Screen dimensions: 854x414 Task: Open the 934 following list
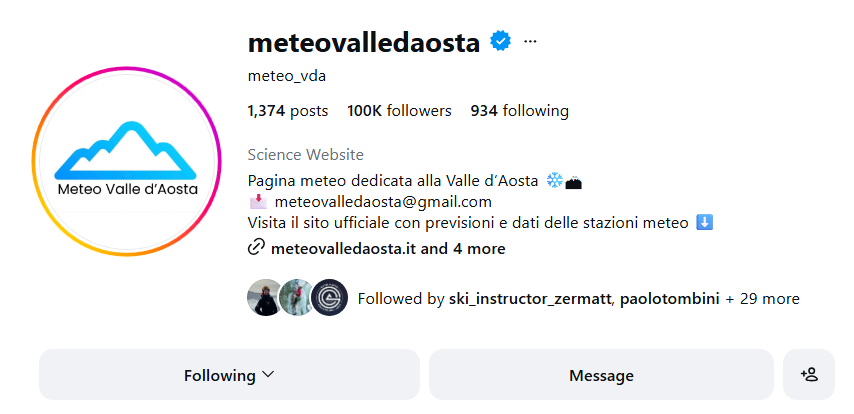(519, 111)
